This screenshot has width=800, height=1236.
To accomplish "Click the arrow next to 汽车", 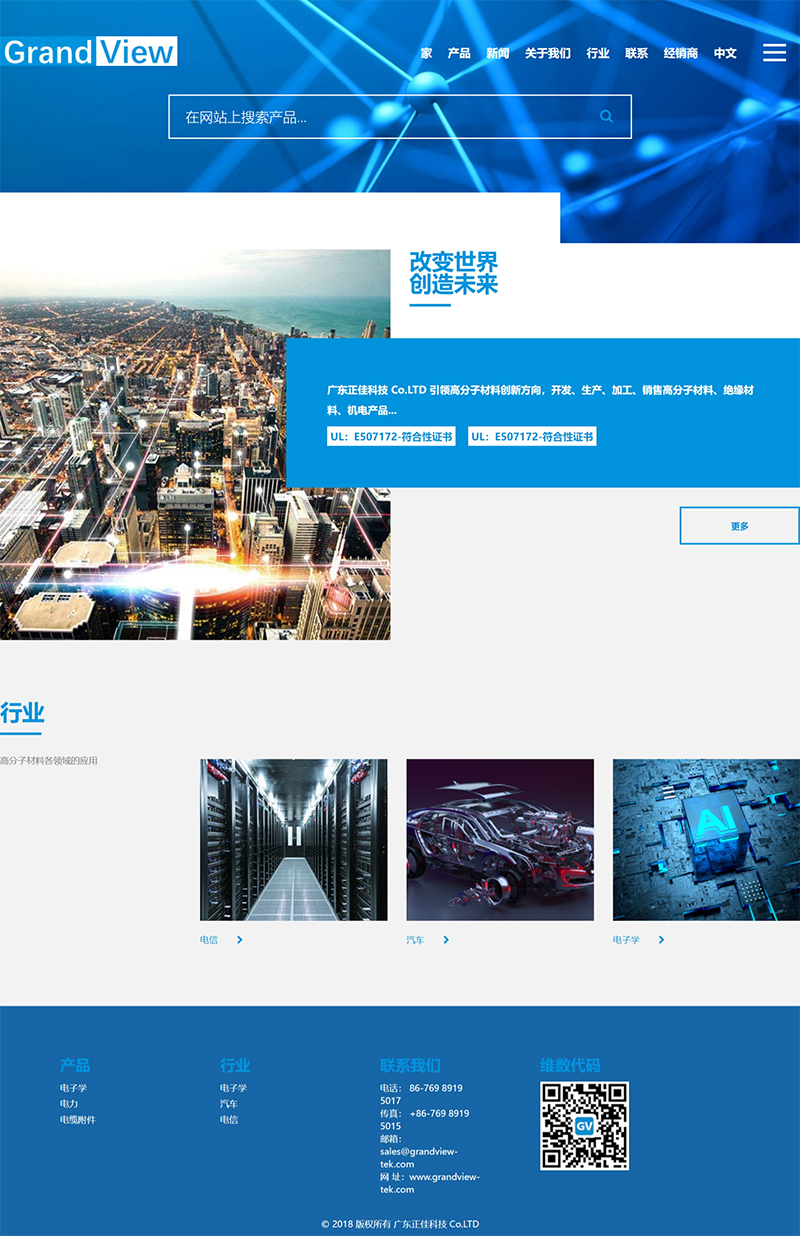I will pyautogui.click(x=446, y=940).
